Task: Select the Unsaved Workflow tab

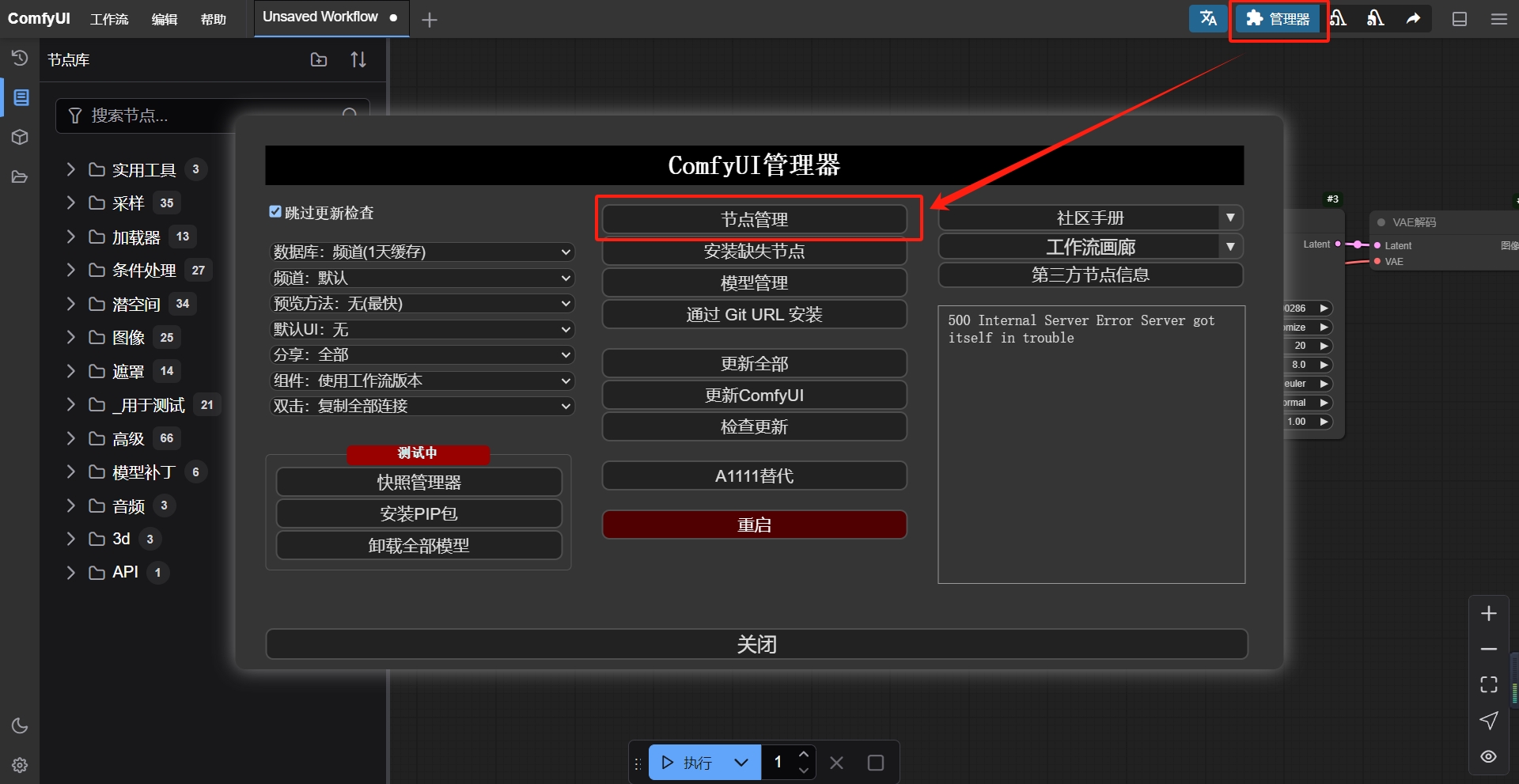Action: click(330, 17)
